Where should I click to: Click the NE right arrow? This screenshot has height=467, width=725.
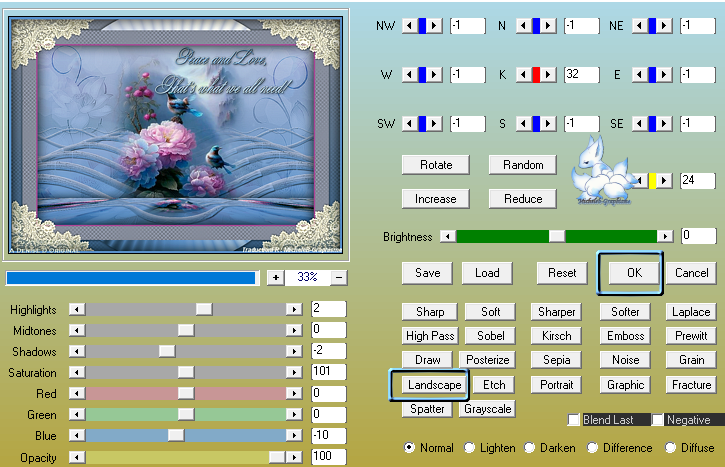[x=664, y=26]
